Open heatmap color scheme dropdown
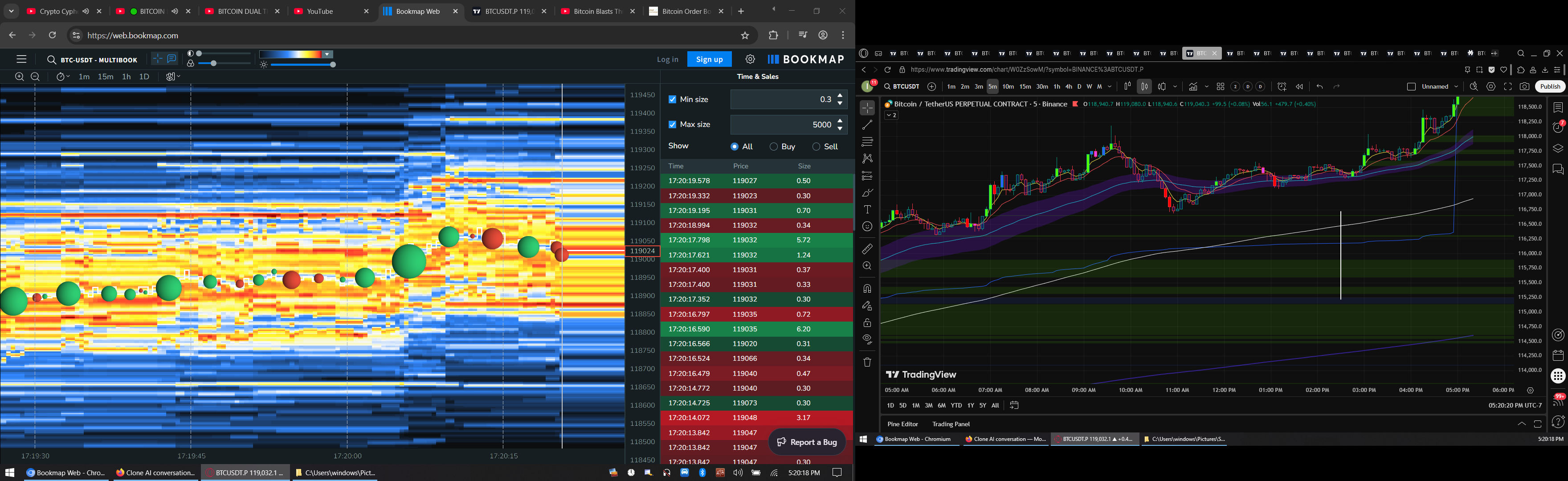Viewport: 1568px width, 481px height. [327, 54]
